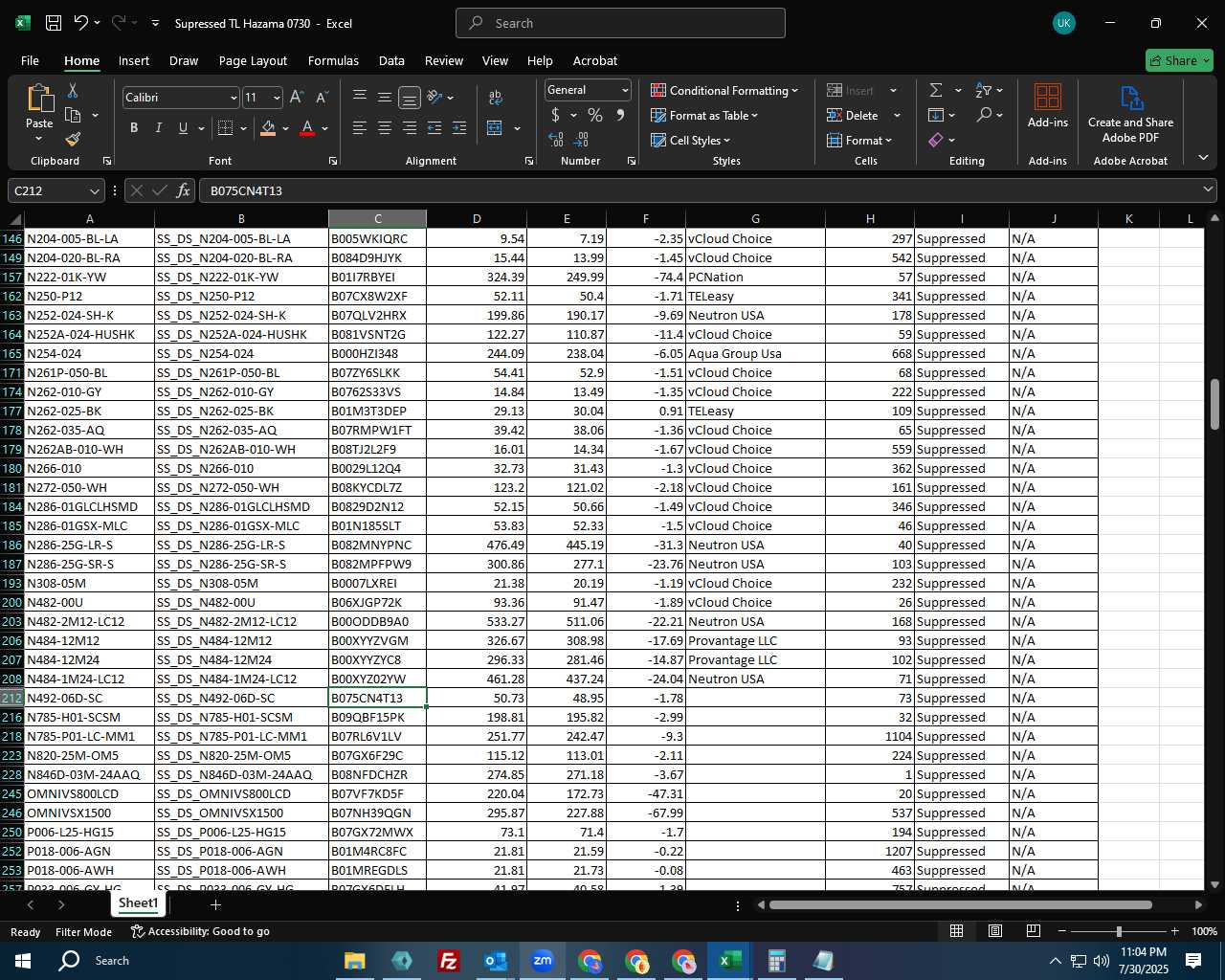
Task: Expand Conditional Formatting dropdown
Action: (794, 91)
